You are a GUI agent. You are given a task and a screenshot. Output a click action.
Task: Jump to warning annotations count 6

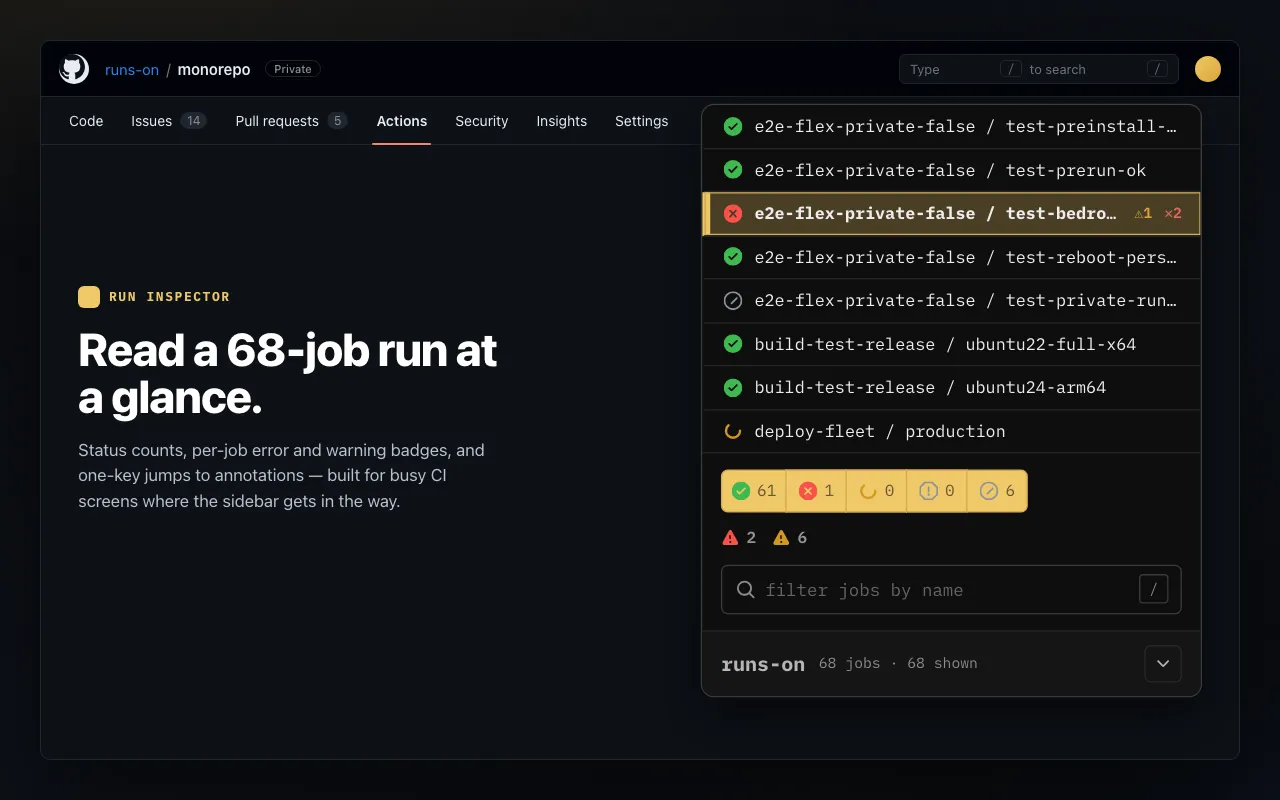click(x=790, y=538)
